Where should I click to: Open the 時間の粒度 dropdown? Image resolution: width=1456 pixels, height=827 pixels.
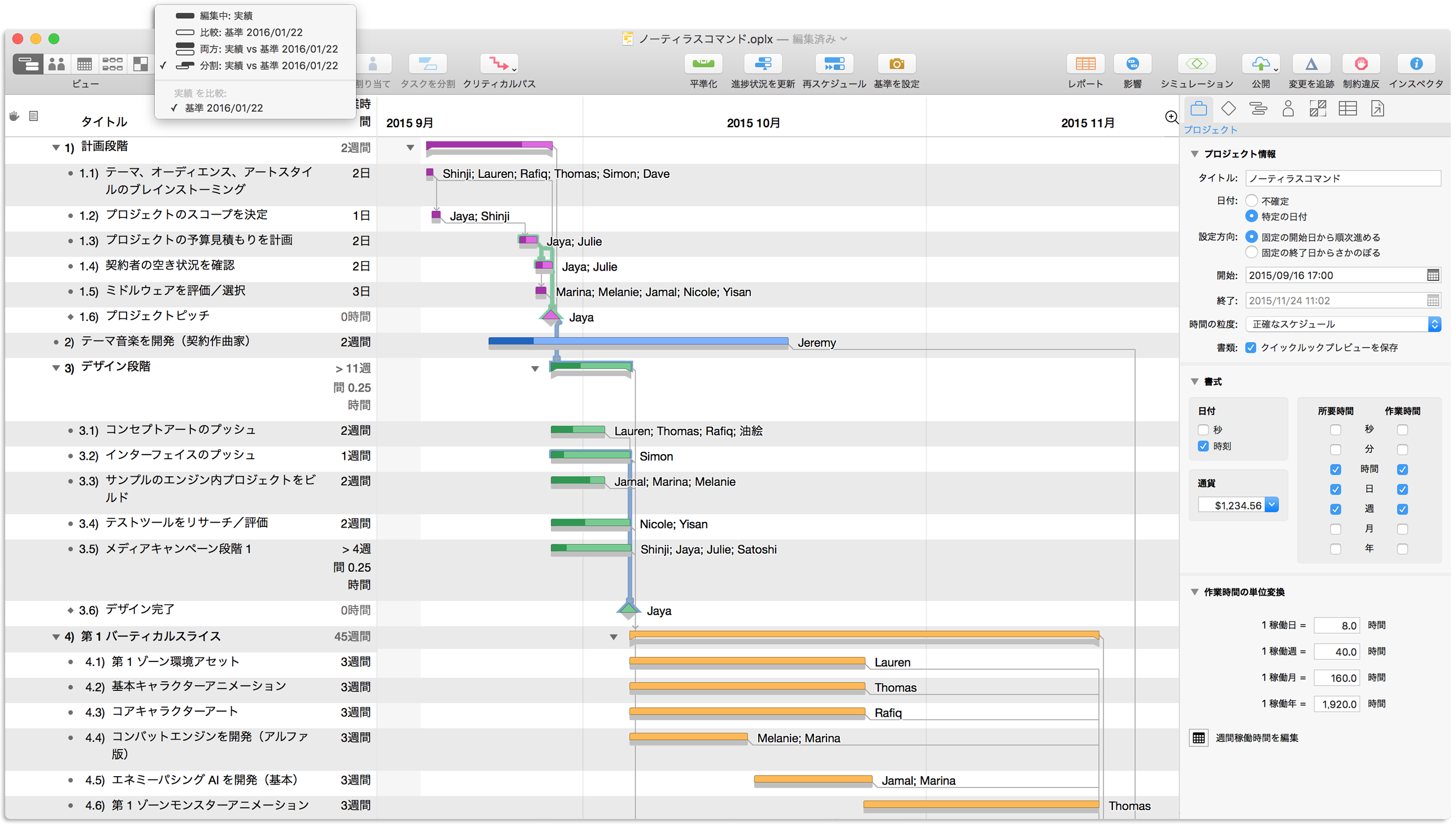[1343, 324]
